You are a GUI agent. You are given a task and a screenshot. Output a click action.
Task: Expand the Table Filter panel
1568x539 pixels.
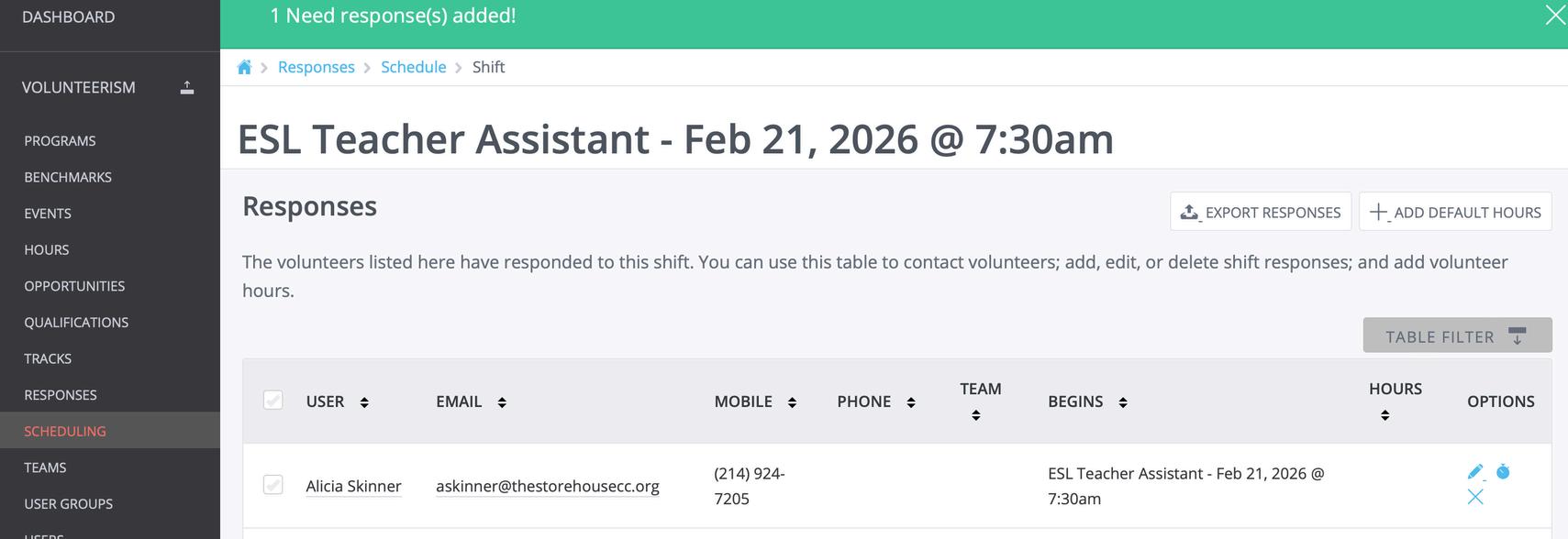[x=1457, y=335]
